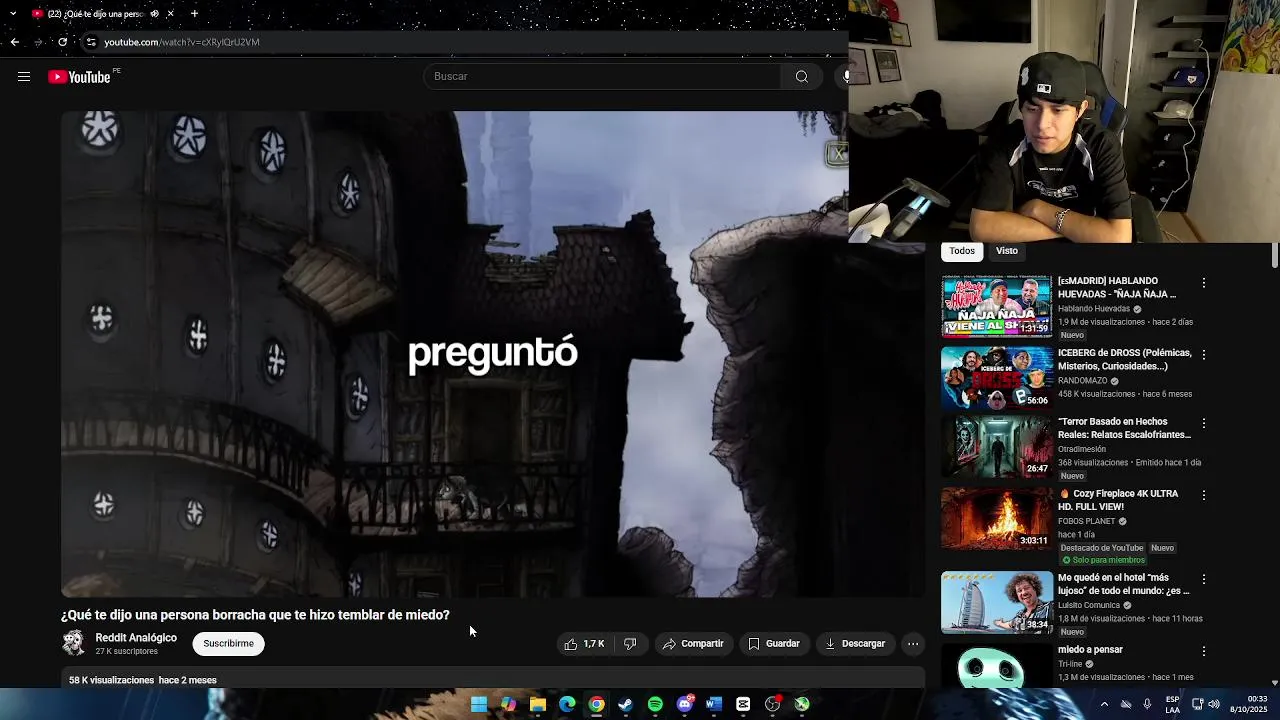Screen dimensions: 1280x720
Task: Open Compartir share dialog
Action: 693,644
